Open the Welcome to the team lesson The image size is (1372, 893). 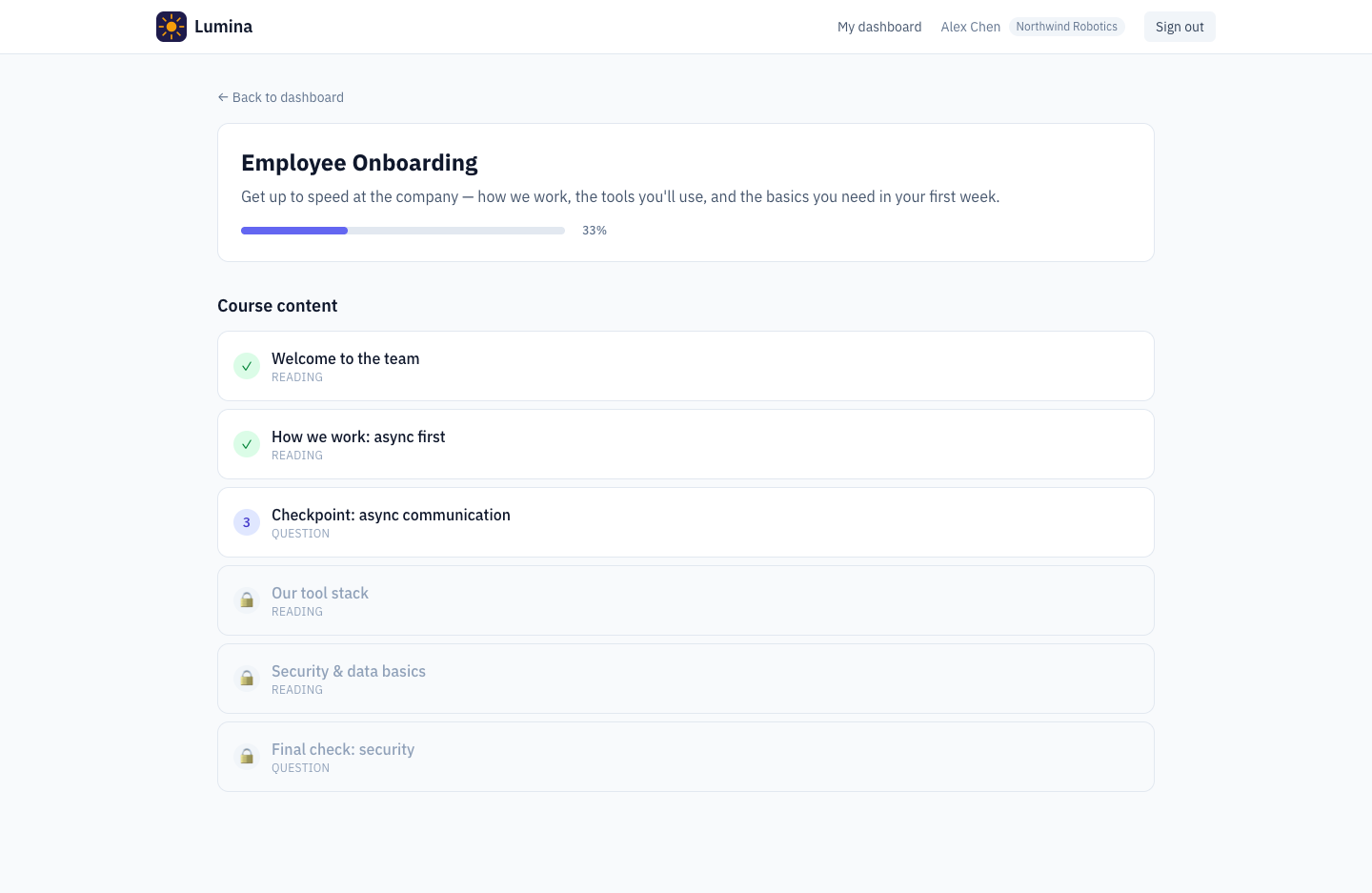click(x=686, y=366)
